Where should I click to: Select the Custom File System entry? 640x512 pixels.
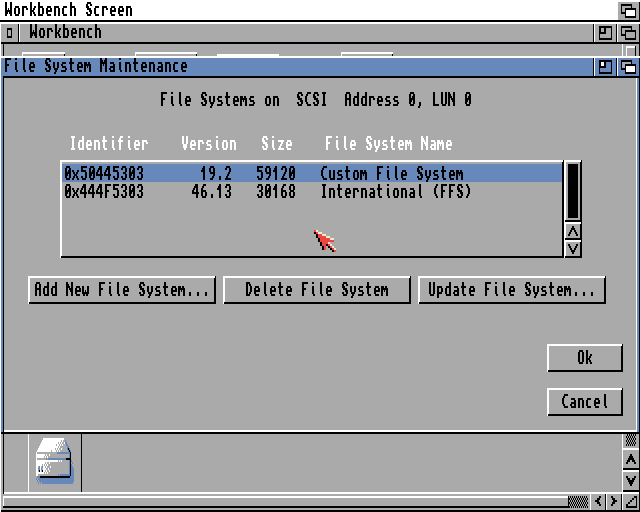(310, 174)
